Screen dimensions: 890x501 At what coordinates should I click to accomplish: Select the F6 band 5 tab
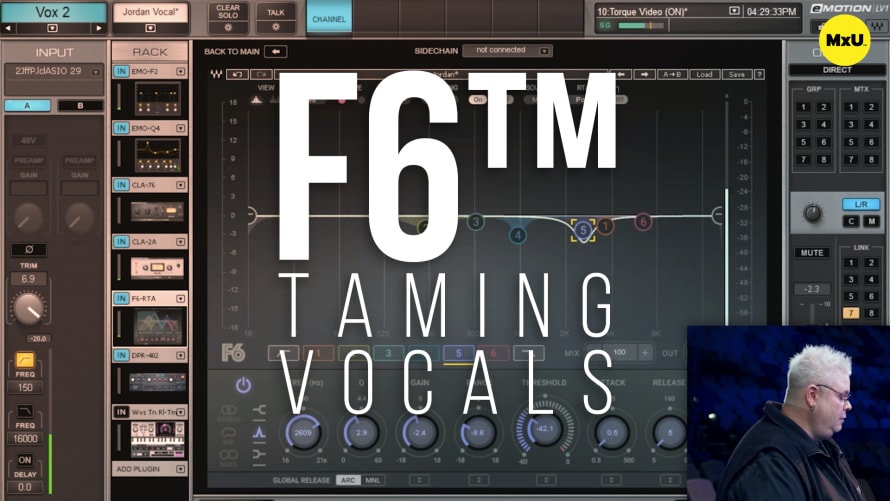[459, 353]
